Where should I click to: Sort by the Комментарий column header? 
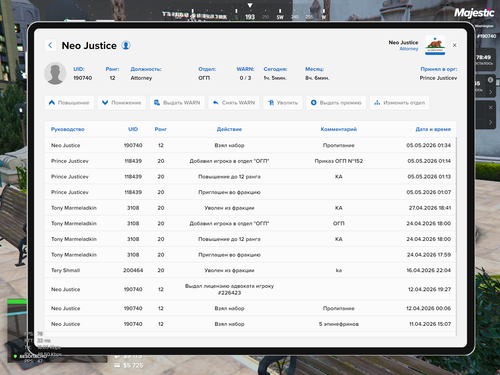click(339, 129)
